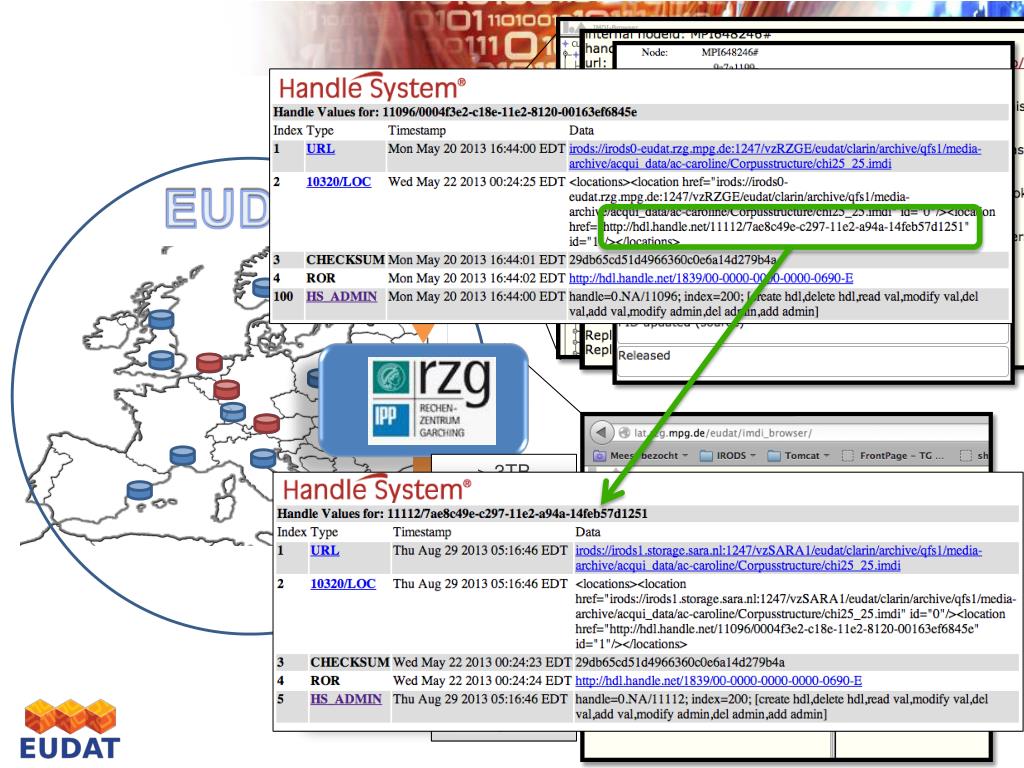Select timestamp 'Wed May 22 2013 00:24:23 EDT'
The image size is (1024, 768).
[x=482, y=662]
